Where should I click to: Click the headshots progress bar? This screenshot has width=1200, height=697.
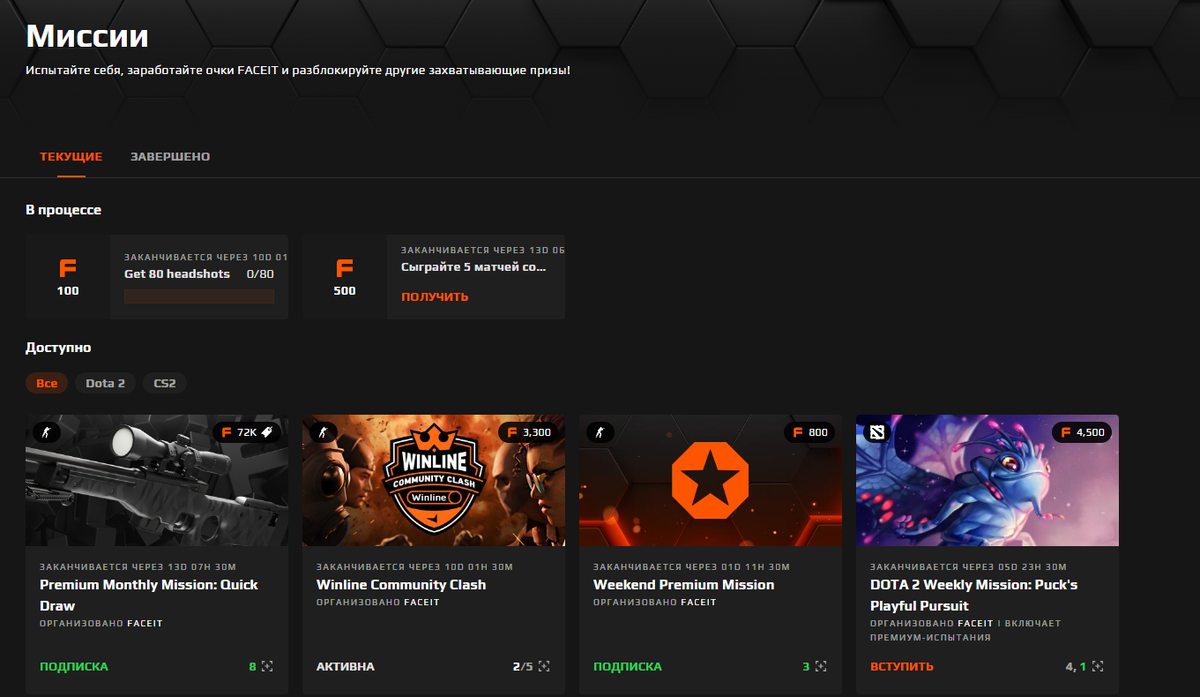[x=199, y=297]
